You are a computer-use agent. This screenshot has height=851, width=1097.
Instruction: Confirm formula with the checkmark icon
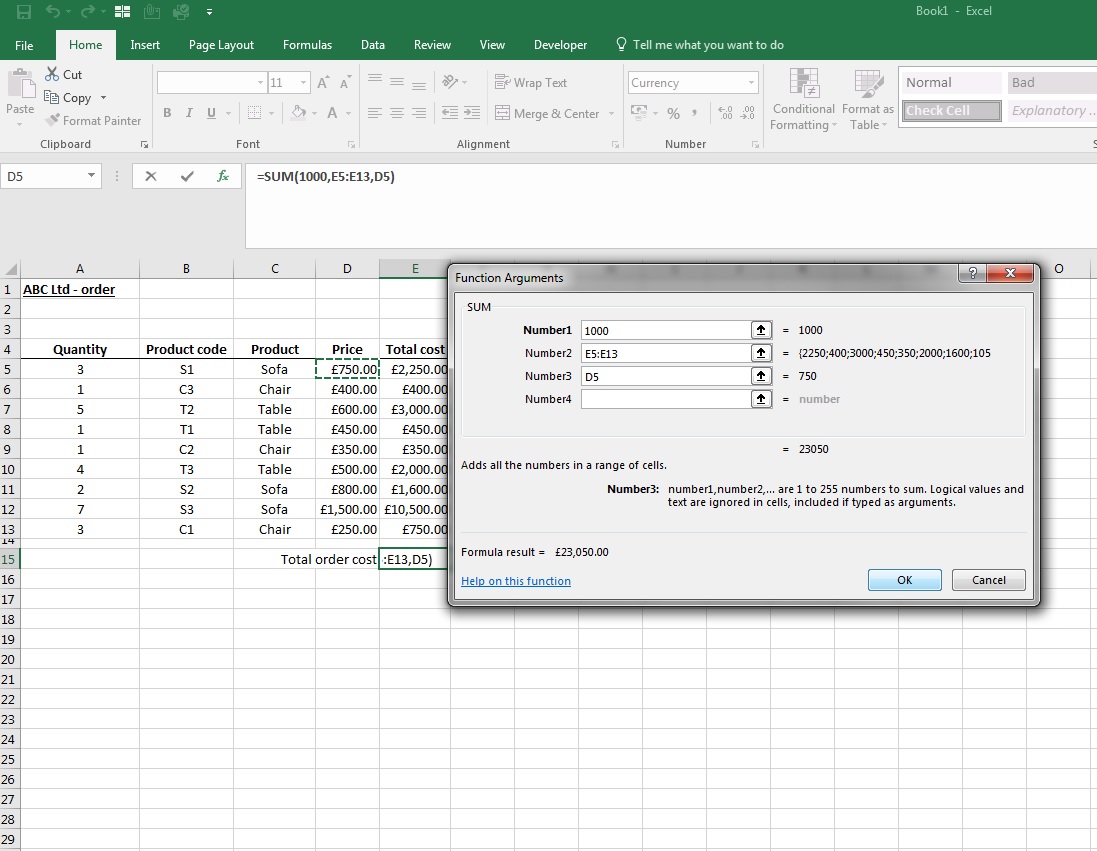click(x=187, y=176)
